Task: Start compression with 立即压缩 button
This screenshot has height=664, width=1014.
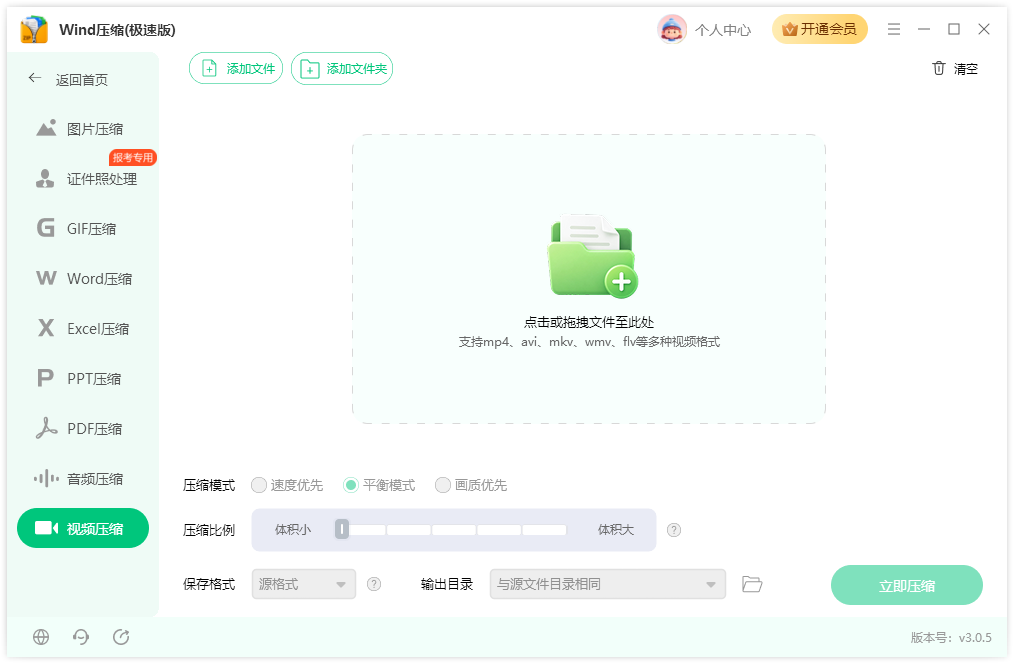Action: (907, 585)
